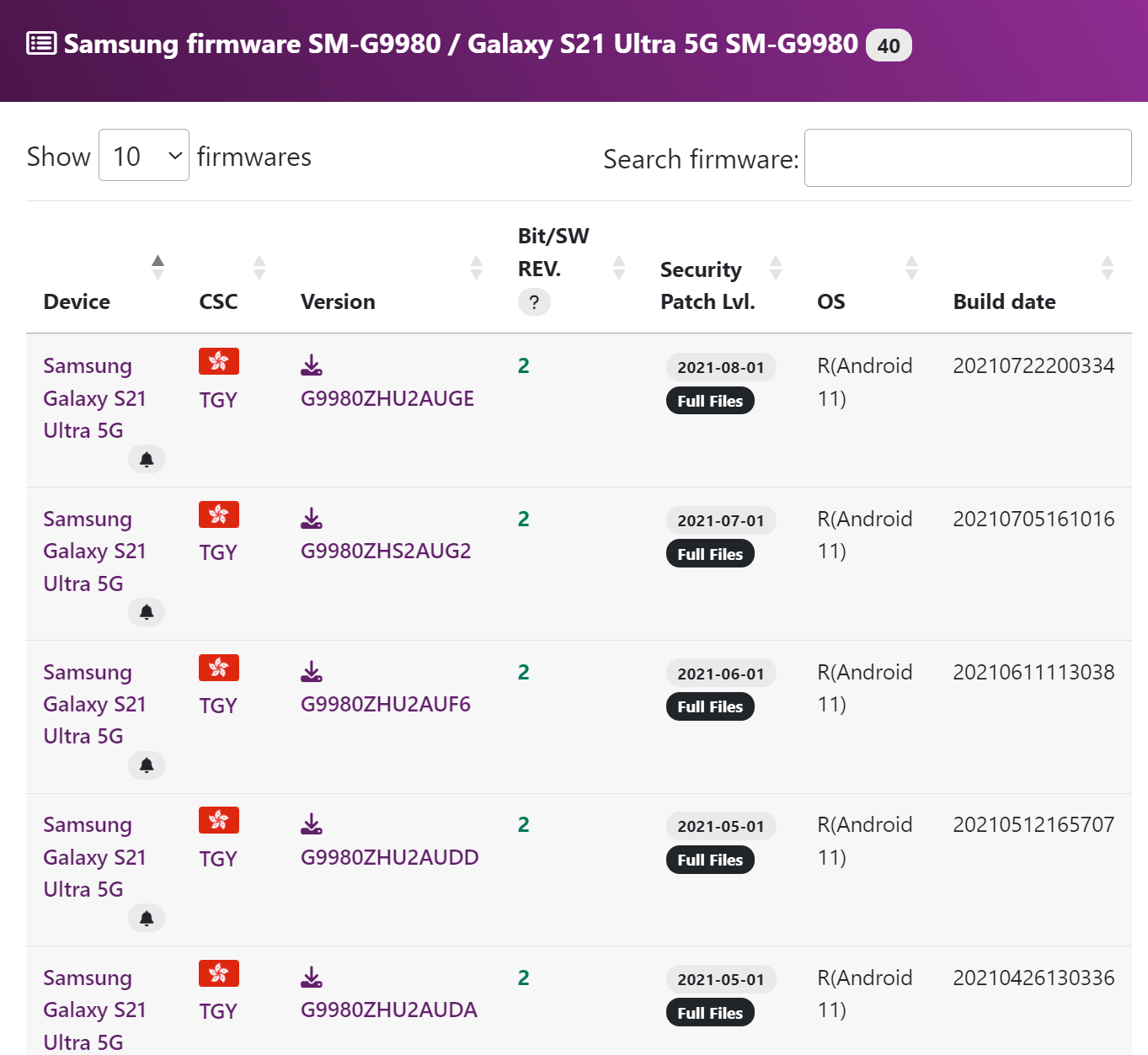The height and width of the screenshot is (1055, 1148).
Task: Open device link in G9980ZHU2AUGE row
Action: click(94, 398)
